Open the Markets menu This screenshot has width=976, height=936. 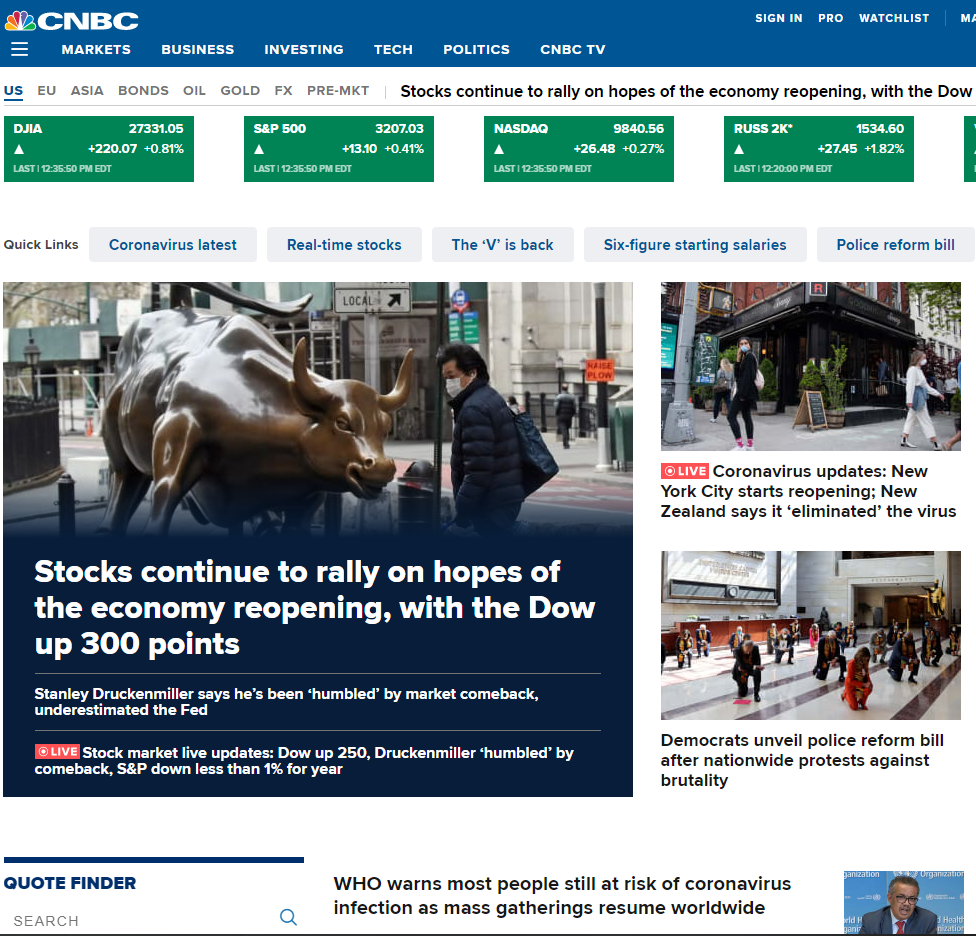(x=96, y=50)
